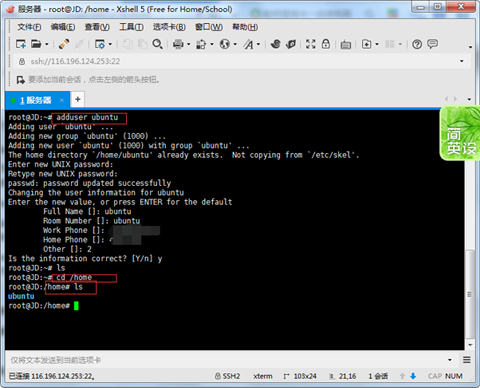Click the Copy toolbar icon
Screen dimensions: 480x388
coord(128,44)
